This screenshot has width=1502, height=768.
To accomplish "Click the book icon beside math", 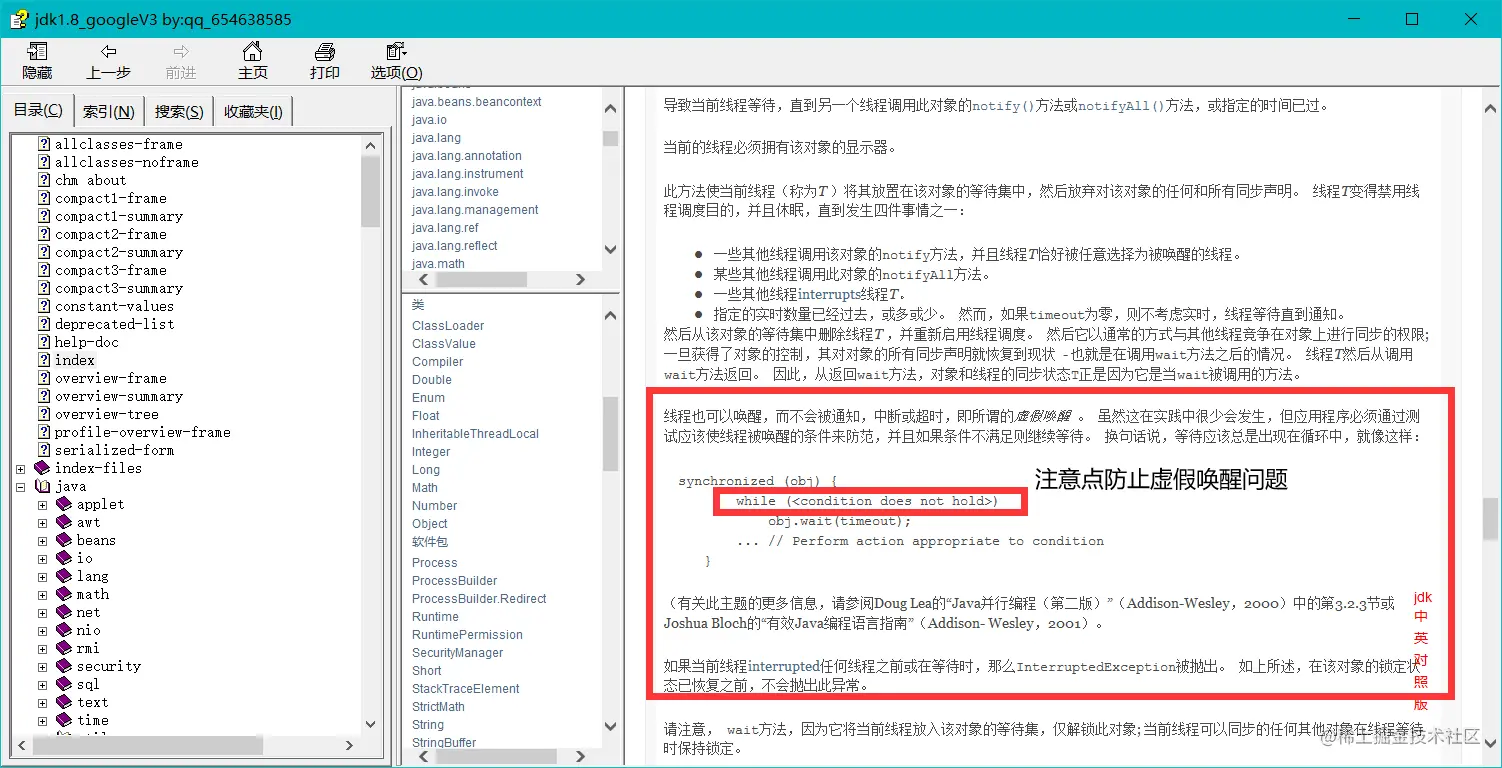I will (64, 594).
